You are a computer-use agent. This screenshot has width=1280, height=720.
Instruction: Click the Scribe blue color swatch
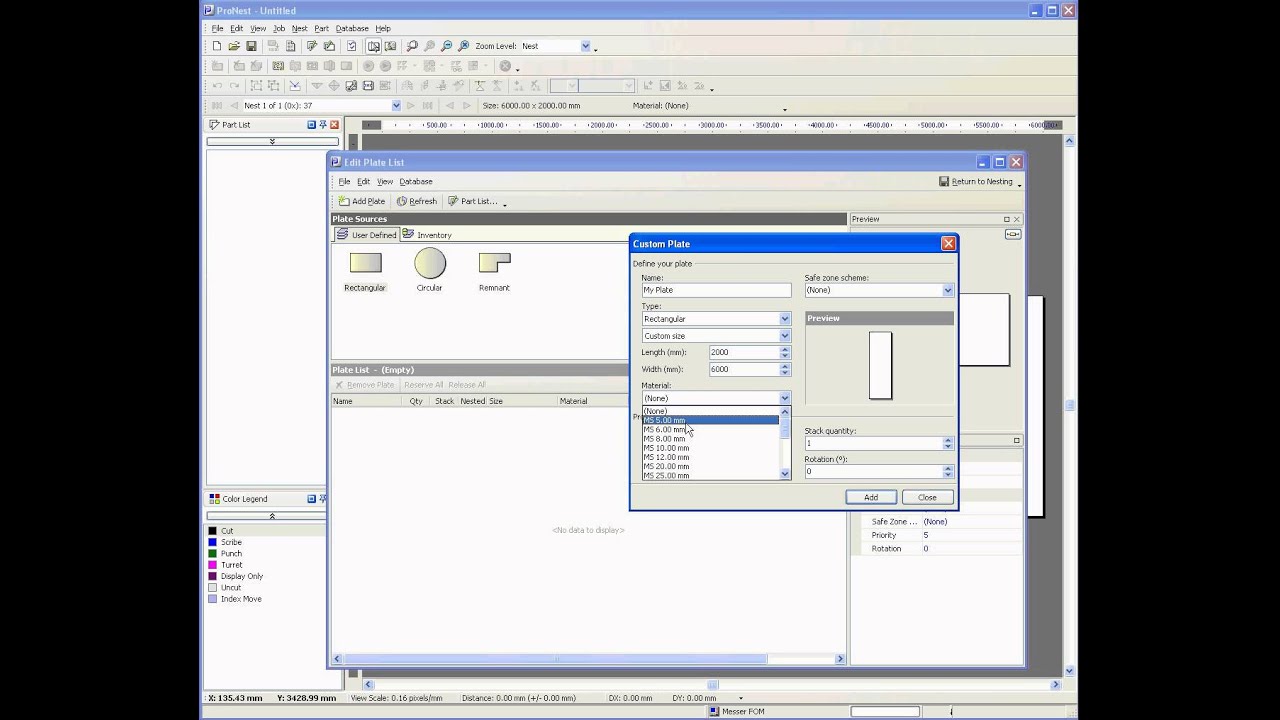pyautogui.click(x=213, y=542)
